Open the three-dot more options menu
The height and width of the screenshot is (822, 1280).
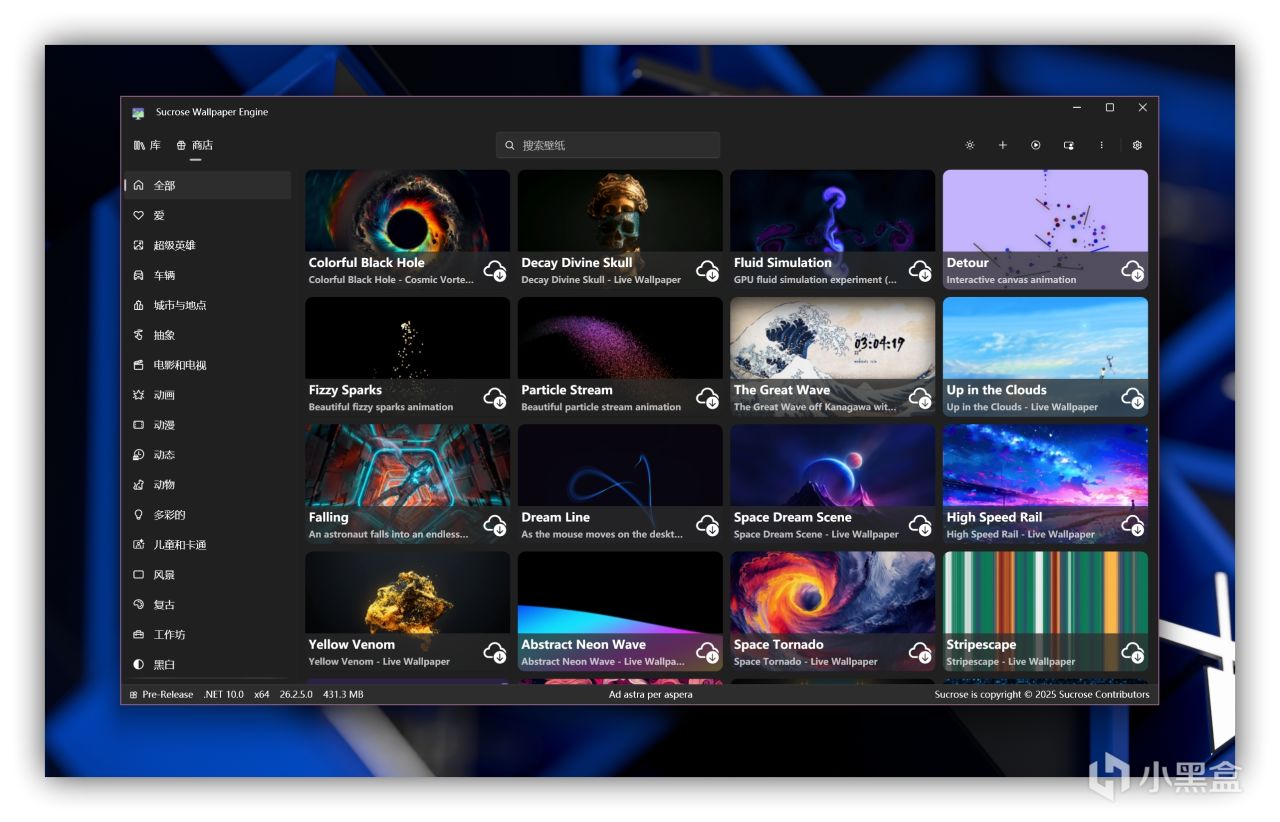click(x=1101, y=145)
